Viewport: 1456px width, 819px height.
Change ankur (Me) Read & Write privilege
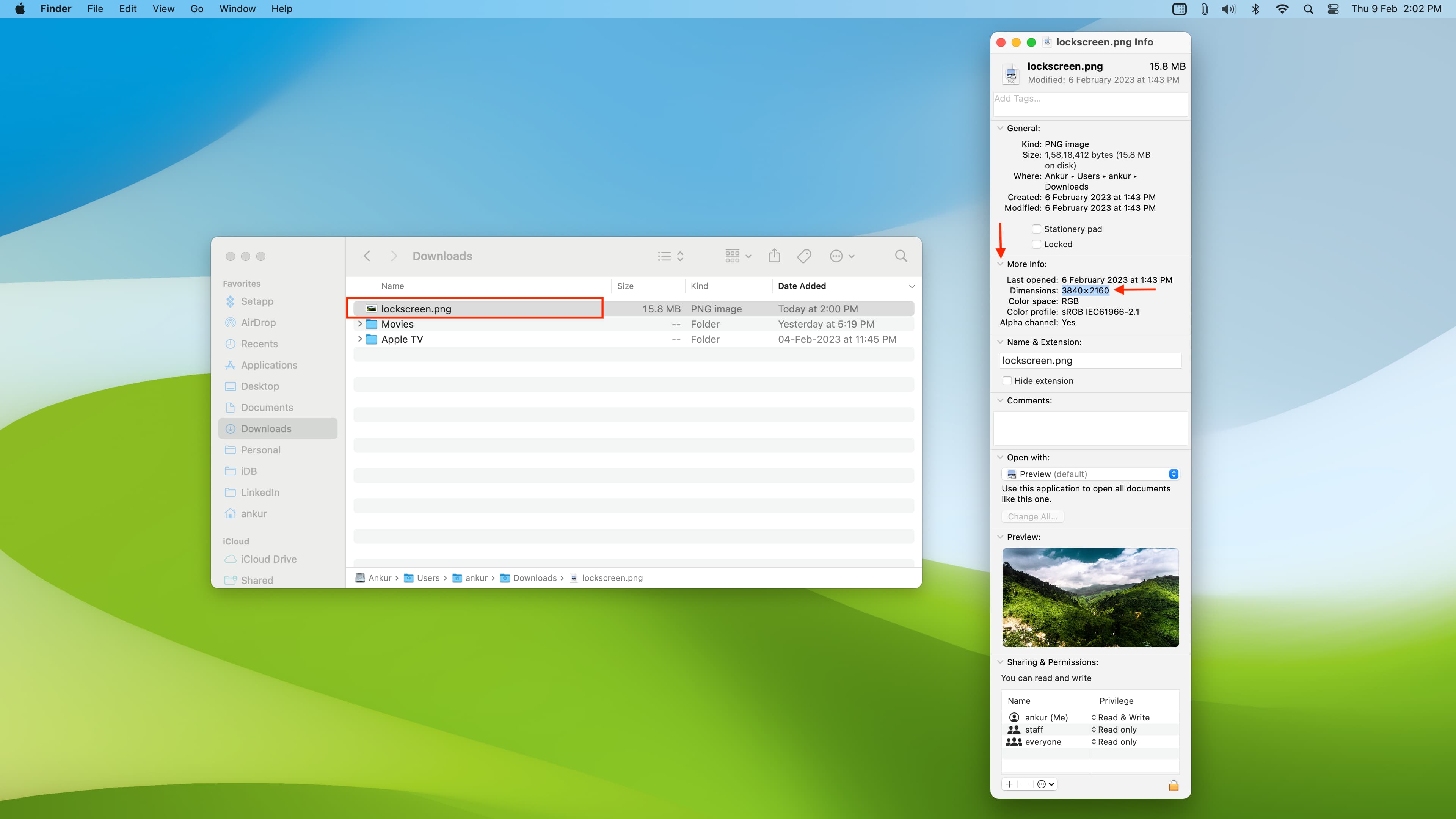pyautogui.click(x=1121, y=717)
